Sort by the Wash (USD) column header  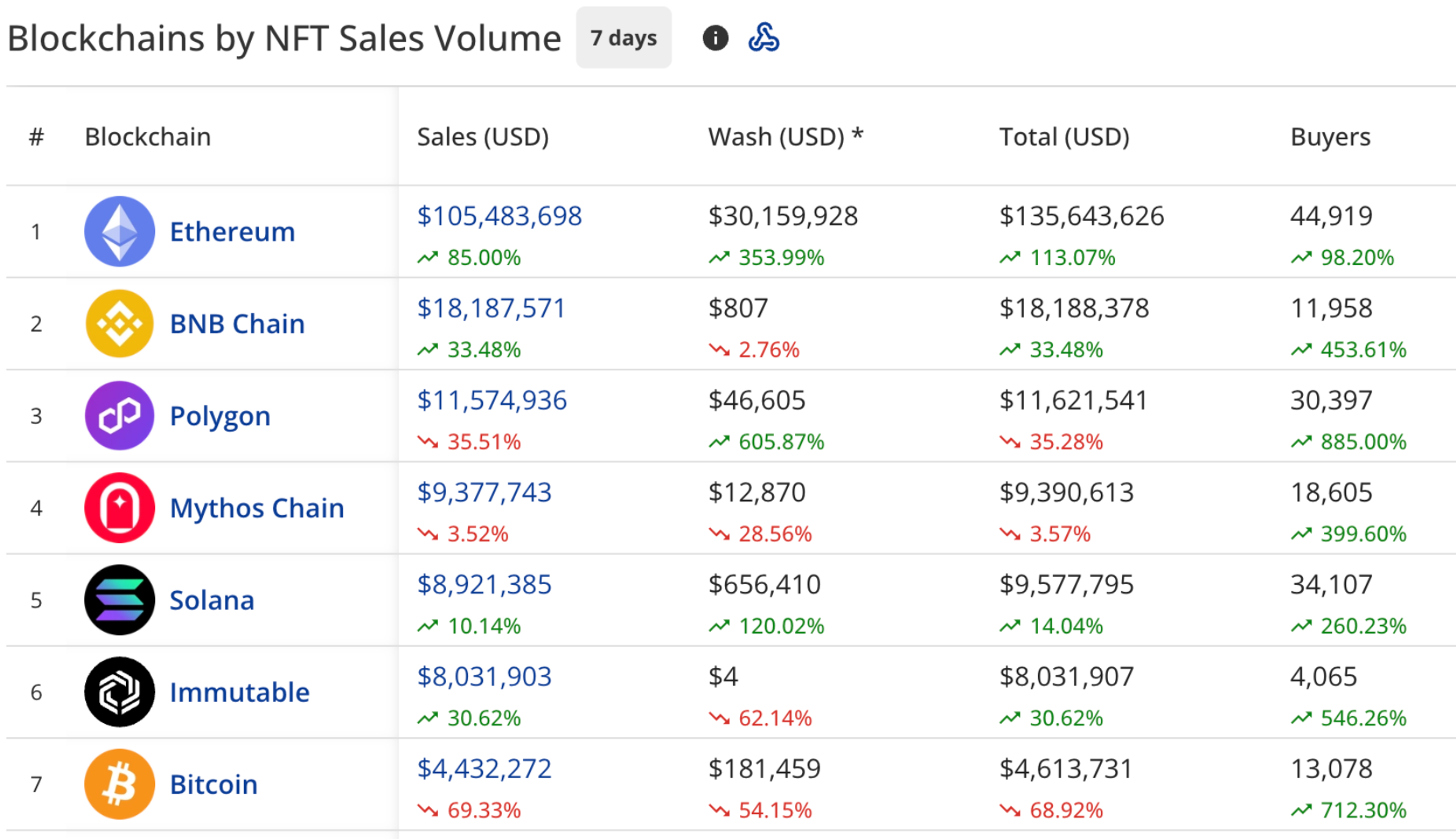pos(785,137)
